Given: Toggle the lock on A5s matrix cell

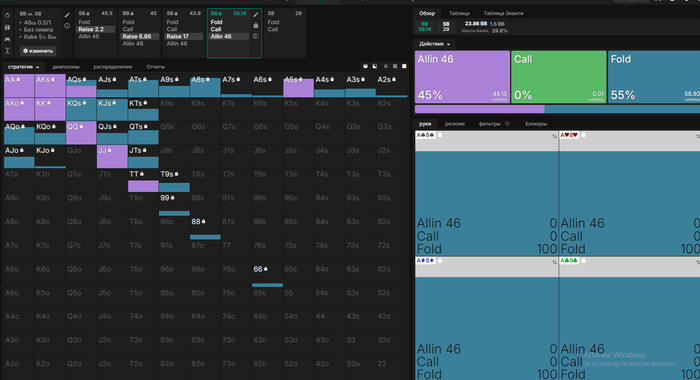Looking at the screenshot, I should tap(301, 79).
